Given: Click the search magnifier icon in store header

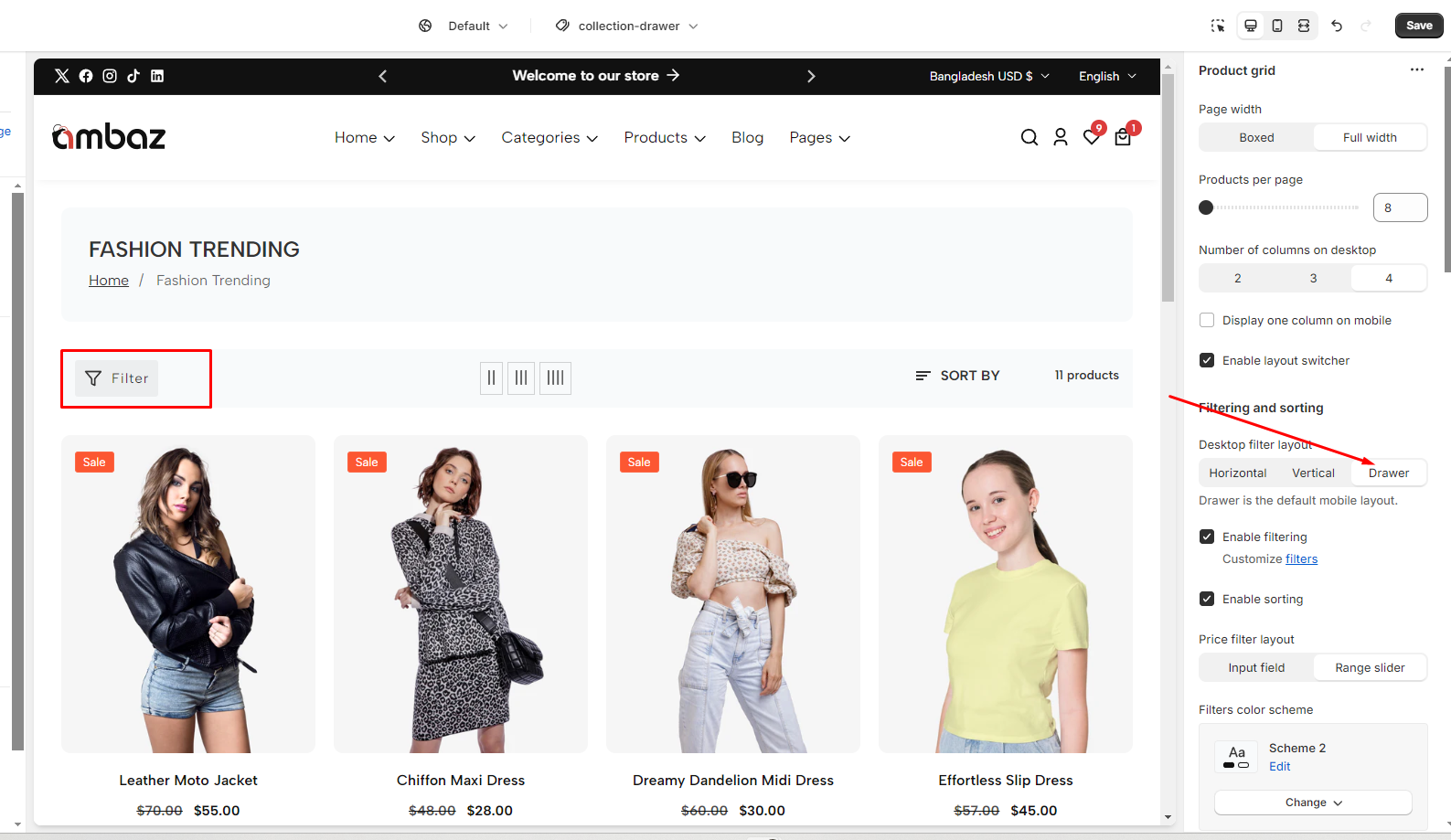Looking at the screenshot, I should pyautogui.click(x=1029, y=137).
